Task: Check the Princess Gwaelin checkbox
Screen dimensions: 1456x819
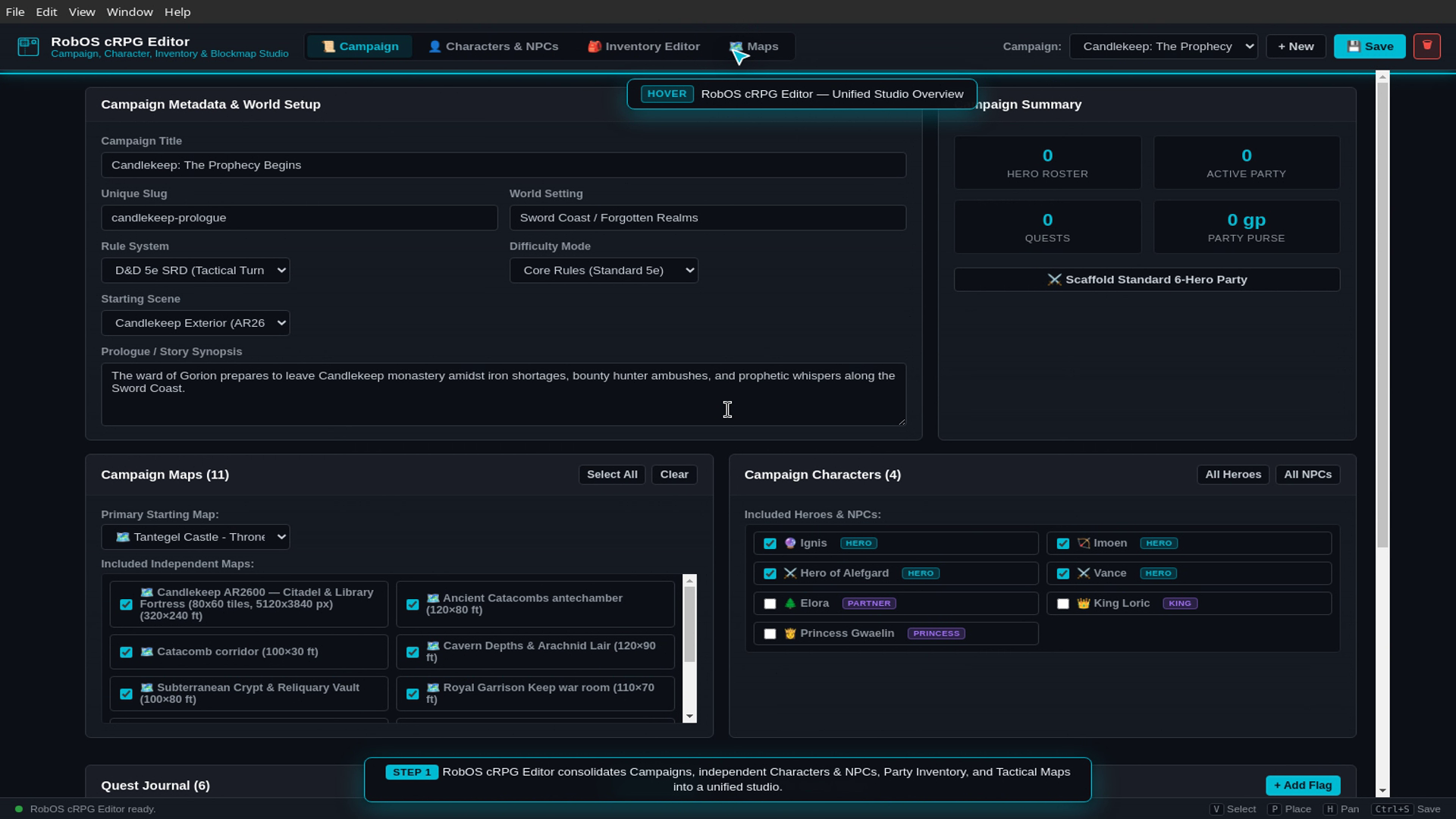Action: point(770,634)
